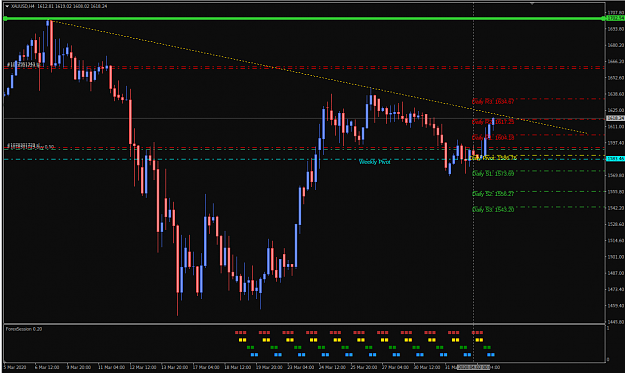Screen dimensions: 625x373
Task: Click the upper order label near red line
Action: click(x=24, y=65)
